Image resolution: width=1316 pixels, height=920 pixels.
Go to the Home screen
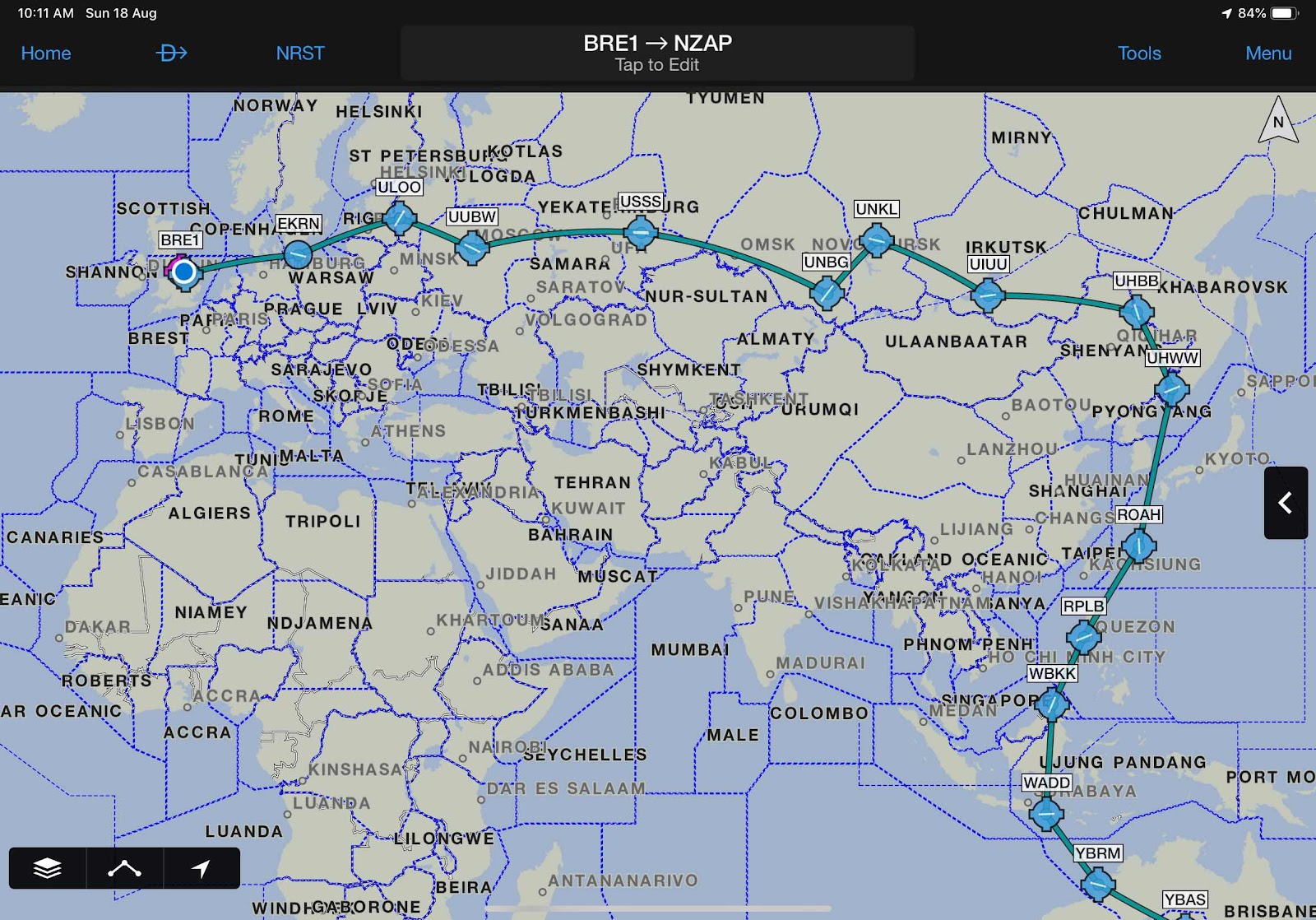tap(46, 53)
